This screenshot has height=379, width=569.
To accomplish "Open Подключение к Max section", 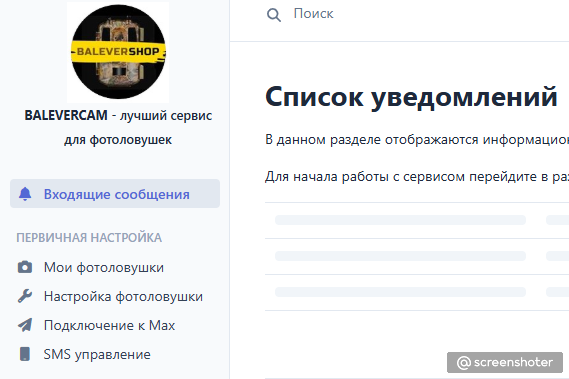I will [x=110, y=325].
